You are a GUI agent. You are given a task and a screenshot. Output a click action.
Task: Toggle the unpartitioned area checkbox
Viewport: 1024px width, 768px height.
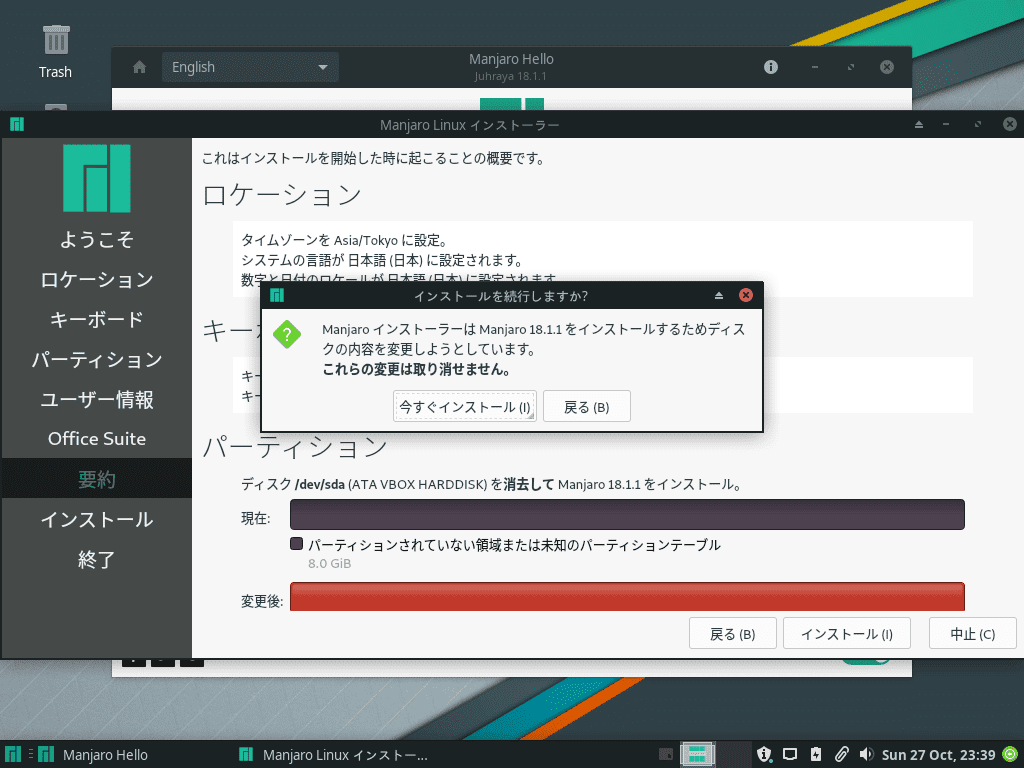(296, 543)
